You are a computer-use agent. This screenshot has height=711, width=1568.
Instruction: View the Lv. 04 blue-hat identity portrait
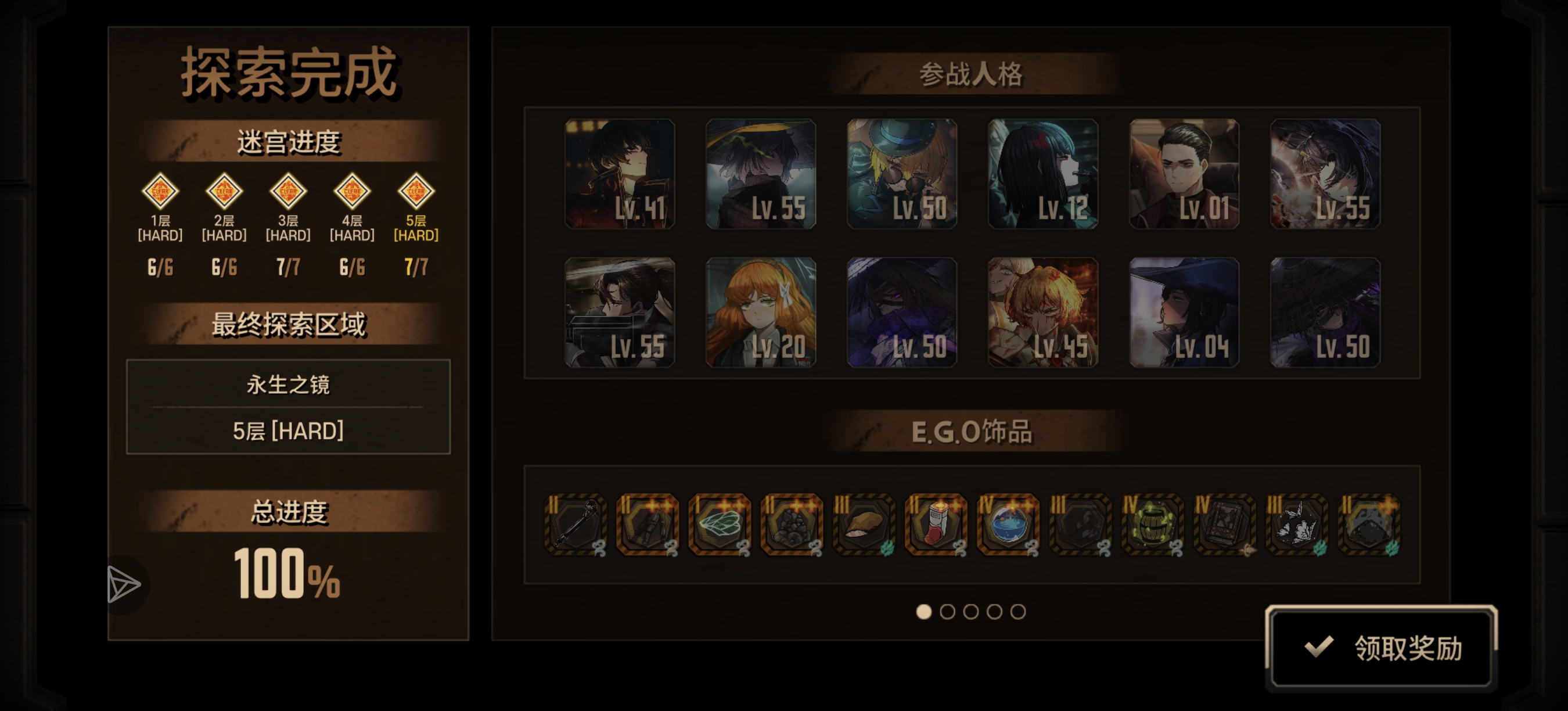1184,313
